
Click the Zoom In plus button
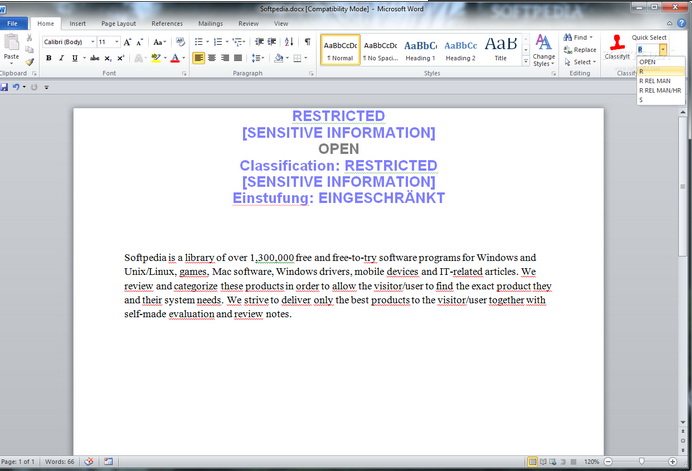(672, 461)
